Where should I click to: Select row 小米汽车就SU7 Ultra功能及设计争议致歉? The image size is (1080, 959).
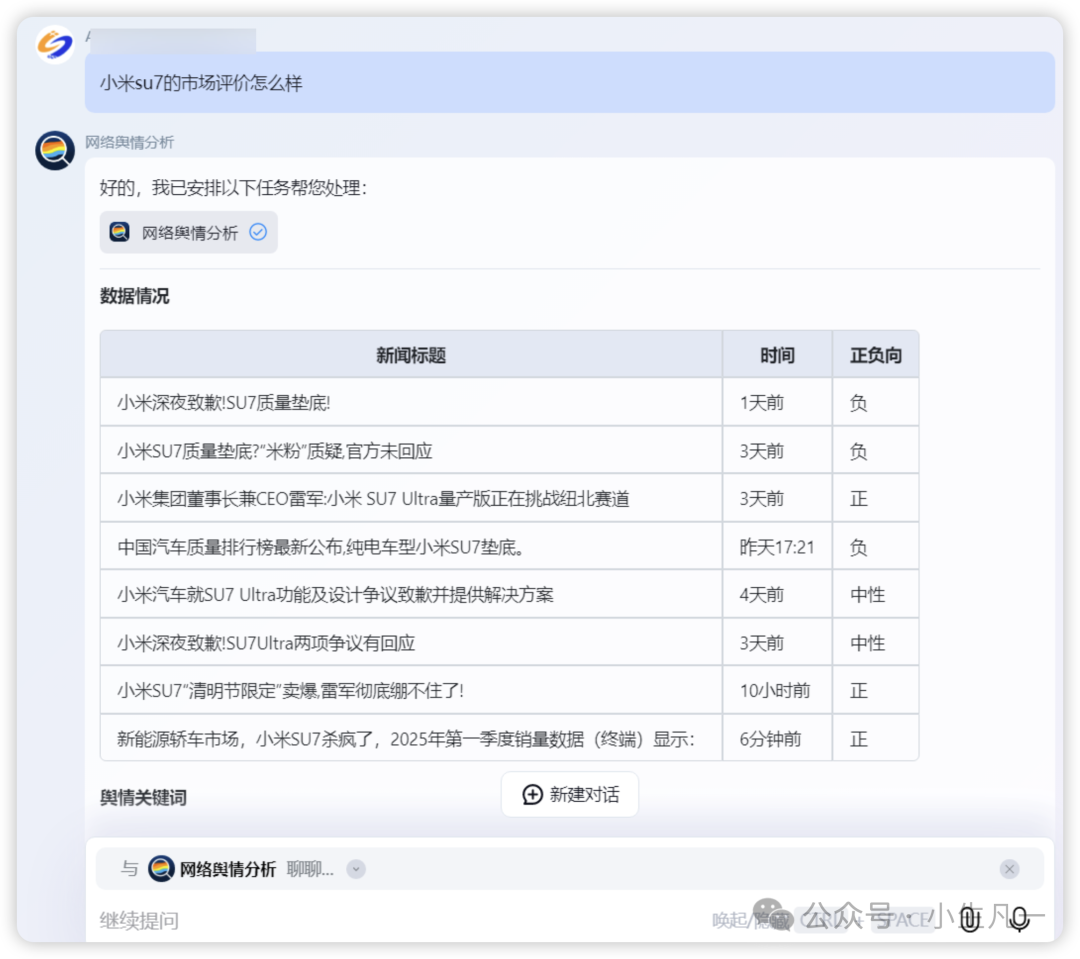pos(509,595)
